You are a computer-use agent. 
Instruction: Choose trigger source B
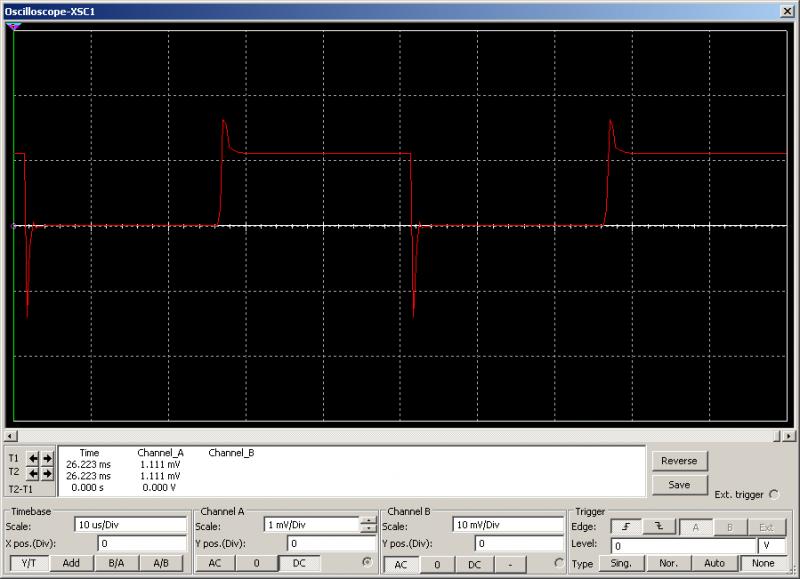[x=730, y=527]
